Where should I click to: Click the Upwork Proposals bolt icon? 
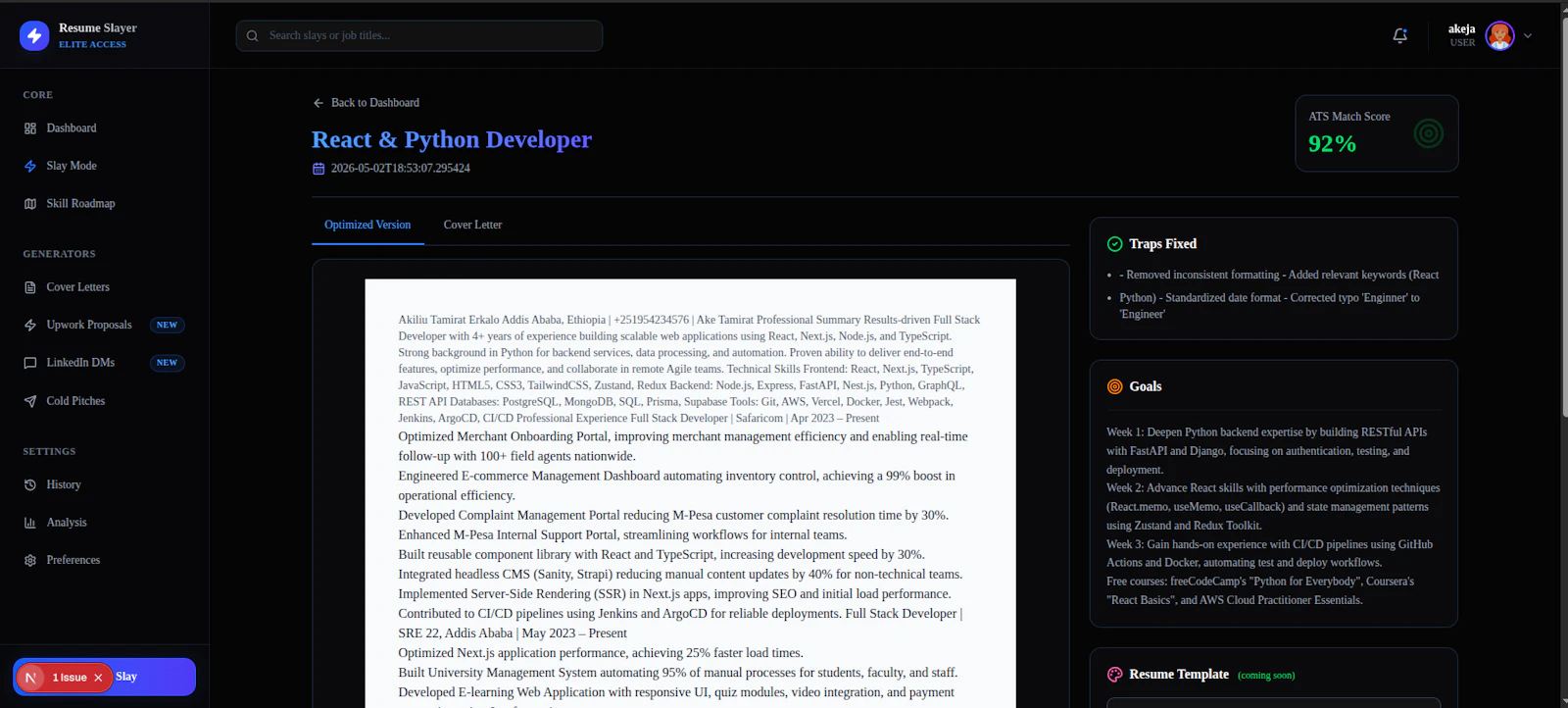30,325
